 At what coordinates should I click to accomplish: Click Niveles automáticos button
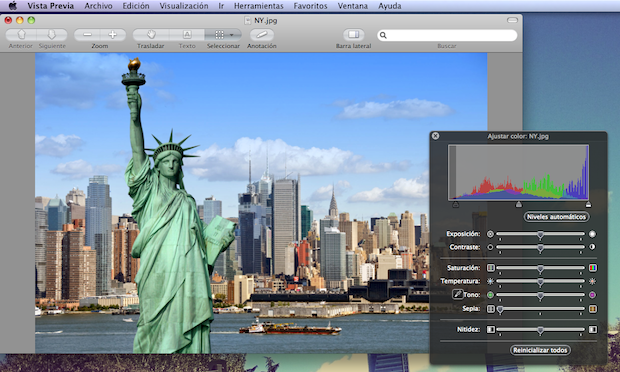(556, 217)
